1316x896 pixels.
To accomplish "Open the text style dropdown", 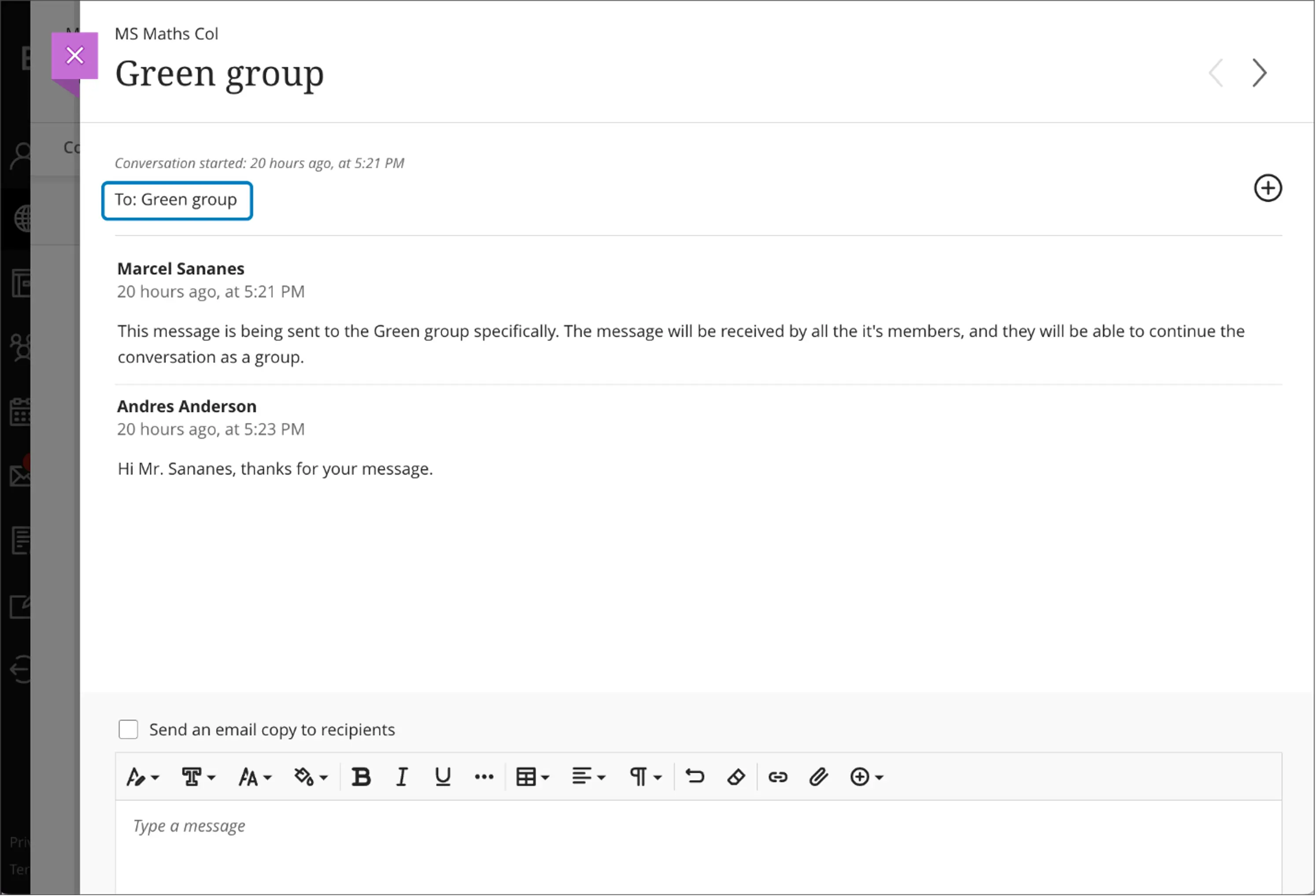I will pyautogui.click(x=142, y=777).
